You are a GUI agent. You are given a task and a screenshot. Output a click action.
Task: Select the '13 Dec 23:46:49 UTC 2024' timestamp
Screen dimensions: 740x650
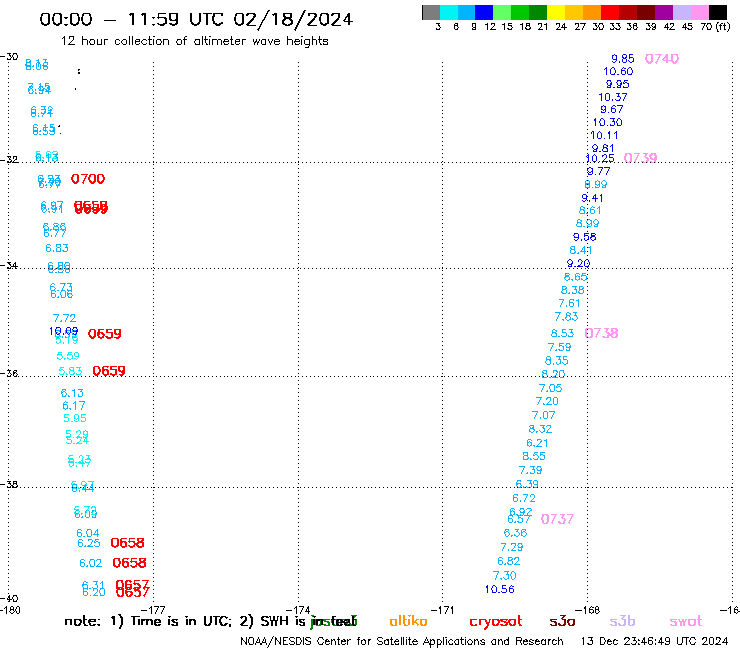point(655,642)
